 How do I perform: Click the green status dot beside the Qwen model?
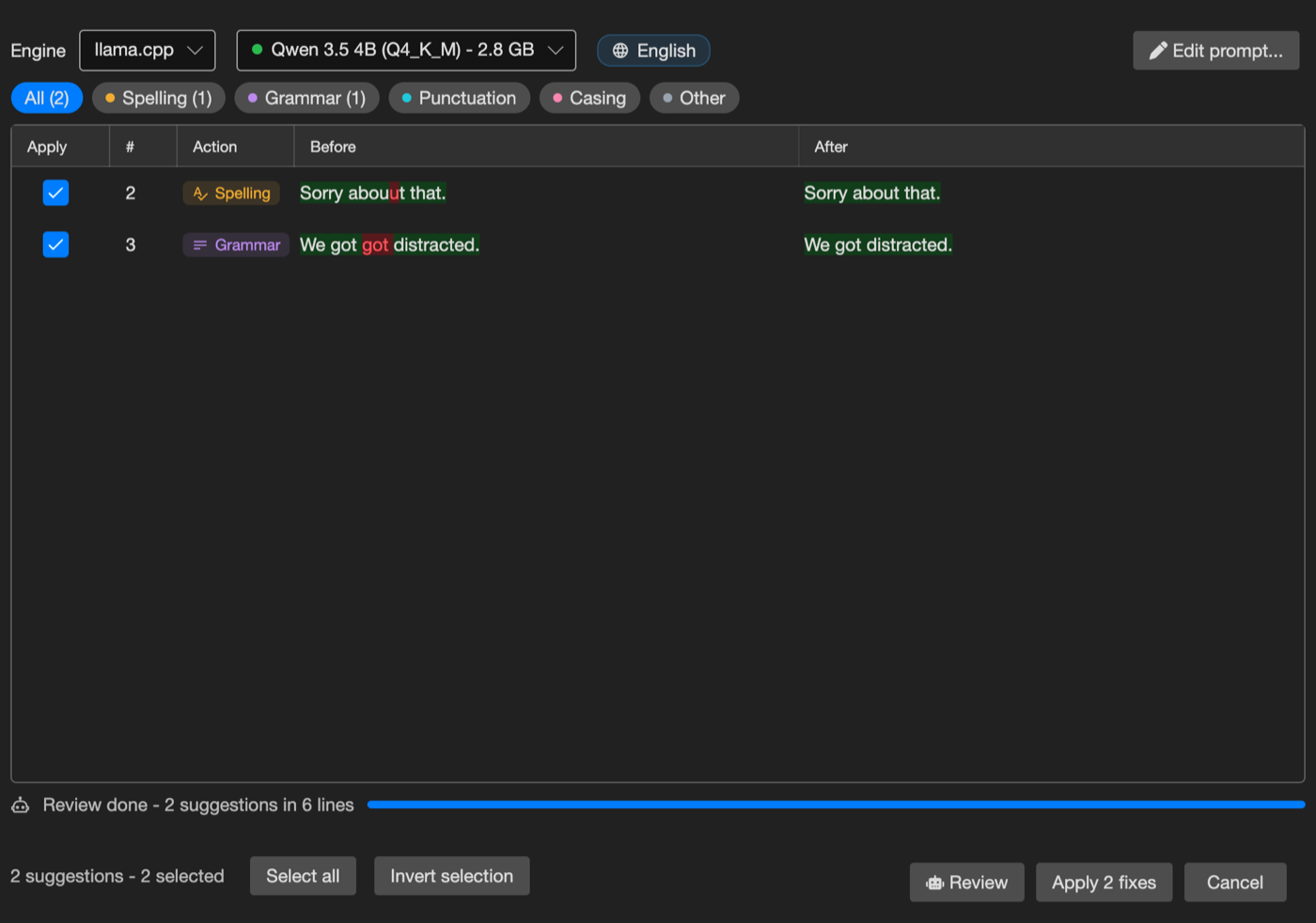[x=257, y=50]
